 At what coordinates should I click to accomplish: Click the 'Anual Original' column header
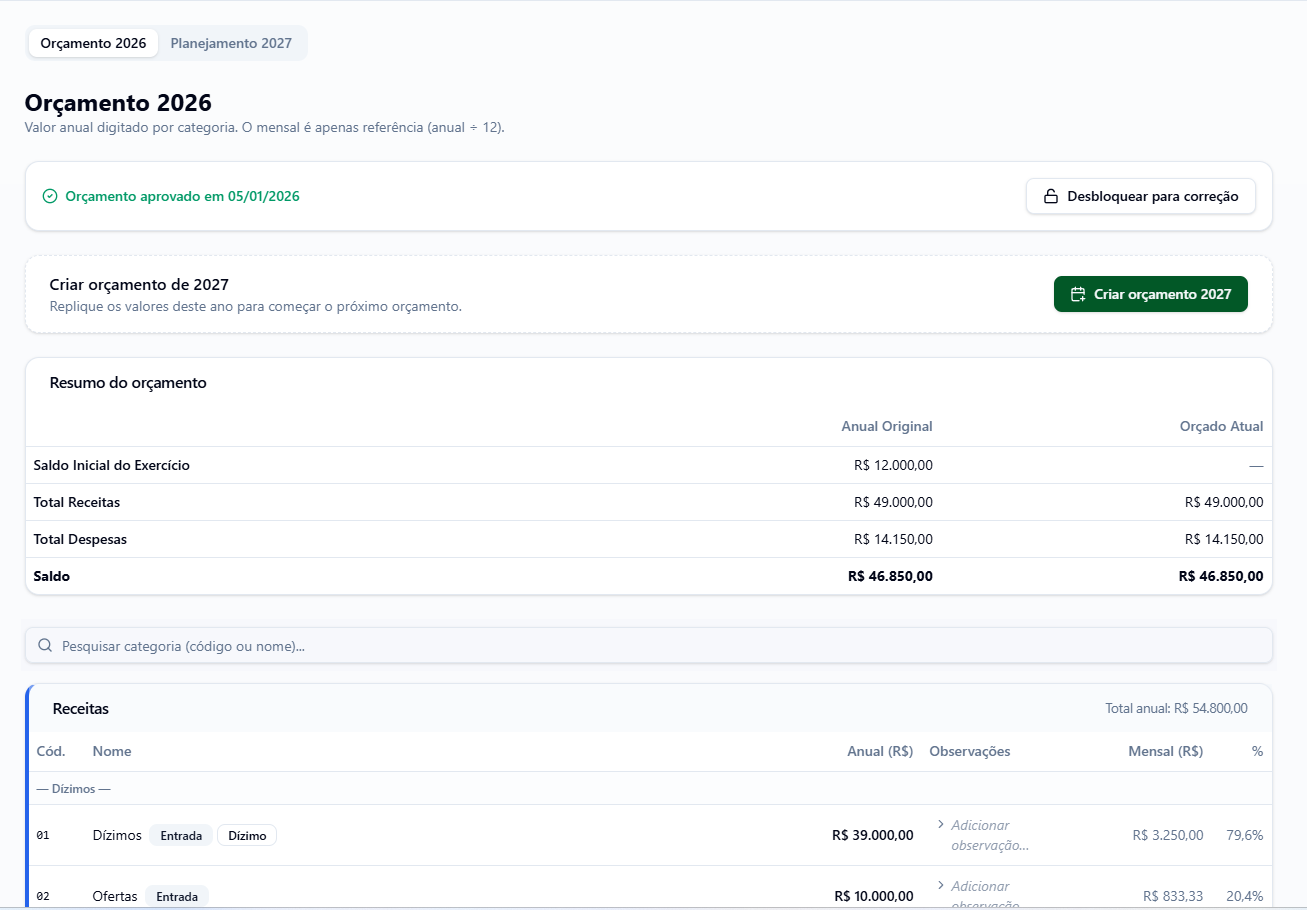click(887, 426)
